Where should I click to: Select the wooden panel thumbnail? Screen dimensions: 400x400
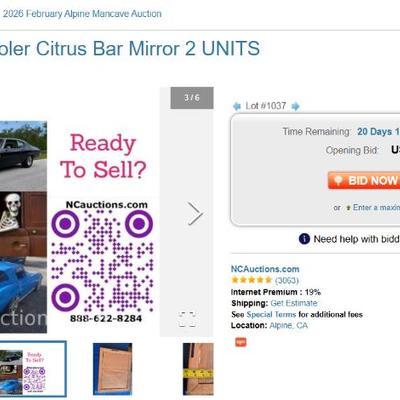(112, 369)
